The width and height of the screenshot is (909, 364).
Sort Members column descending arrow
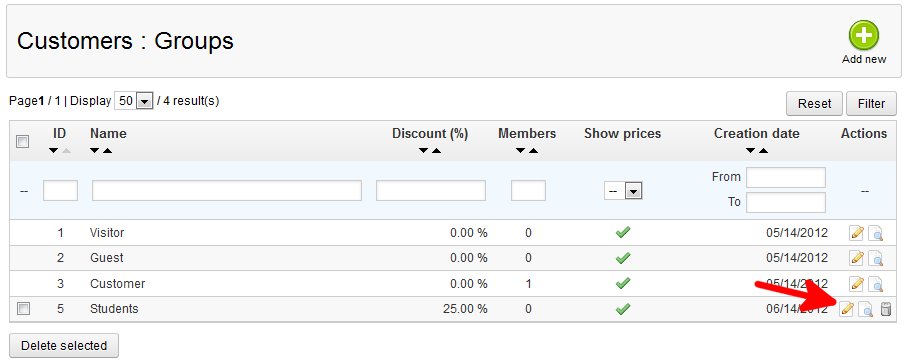521,151
